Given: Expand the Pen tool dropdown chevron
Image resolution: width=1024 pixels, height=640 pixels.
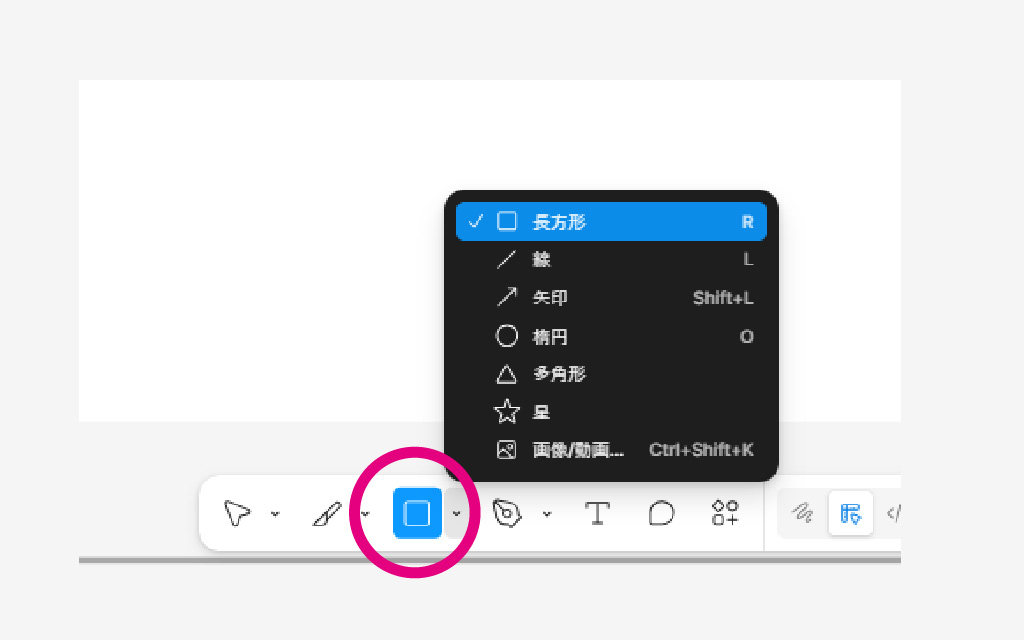Looking at the screenshot, I should [547, 515].
